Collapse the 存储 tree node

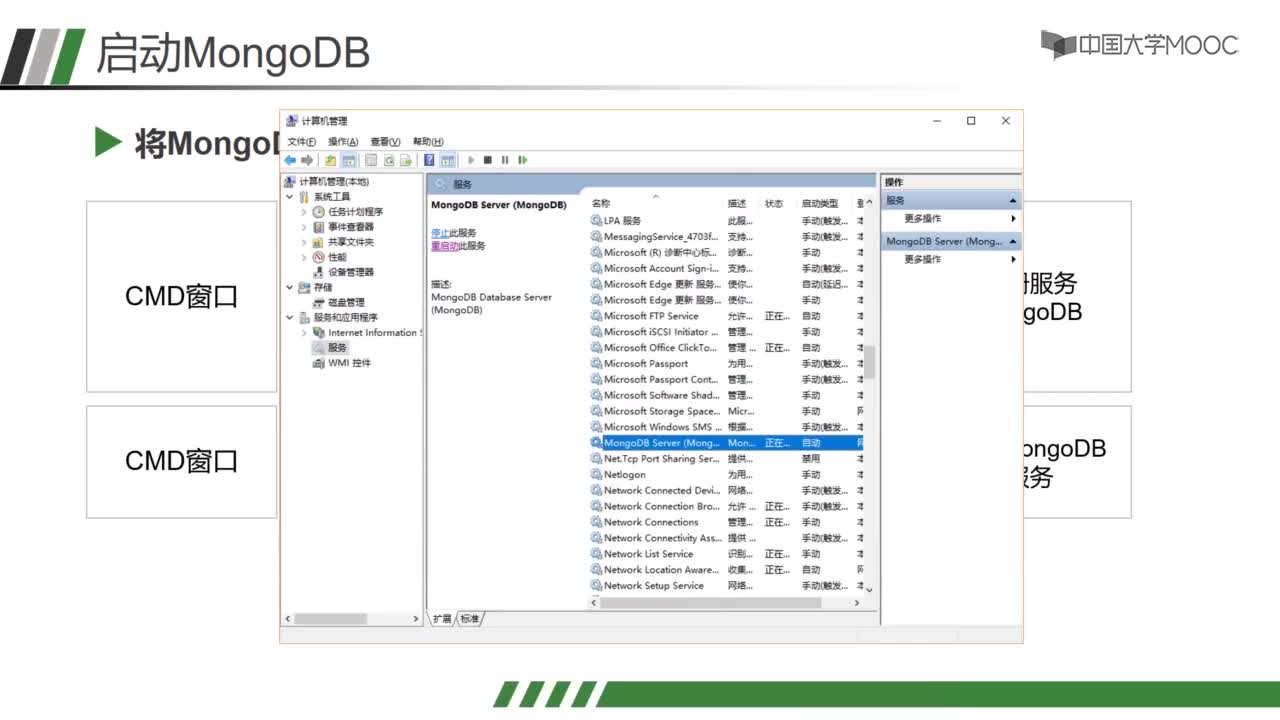(290, 287)
